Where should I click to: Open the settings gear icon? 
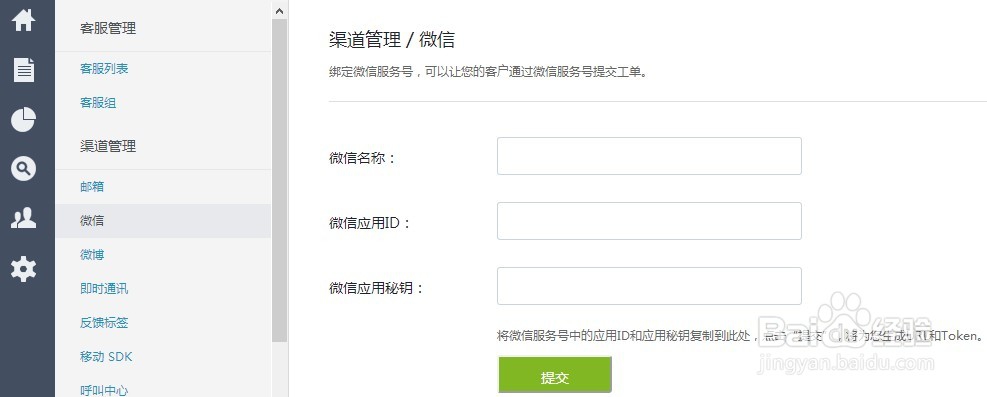click(x=23, y=269)
